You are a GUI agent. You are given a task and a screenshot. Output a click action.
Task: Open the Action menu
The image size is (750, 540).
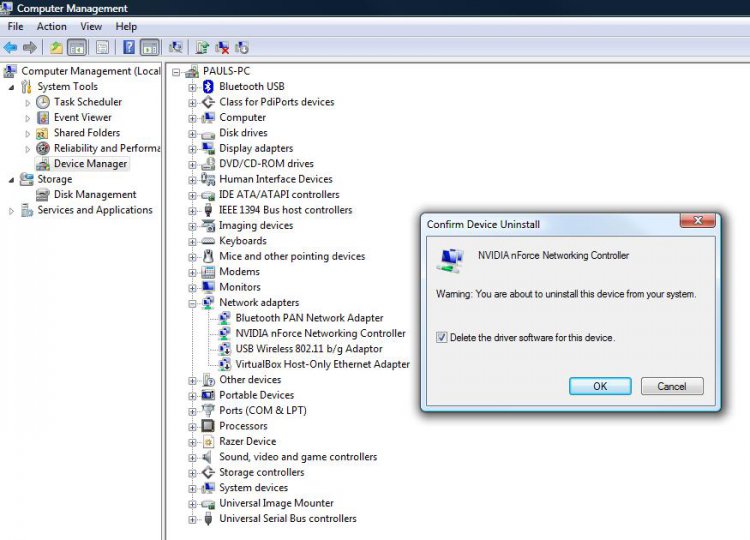pos(52,26)
